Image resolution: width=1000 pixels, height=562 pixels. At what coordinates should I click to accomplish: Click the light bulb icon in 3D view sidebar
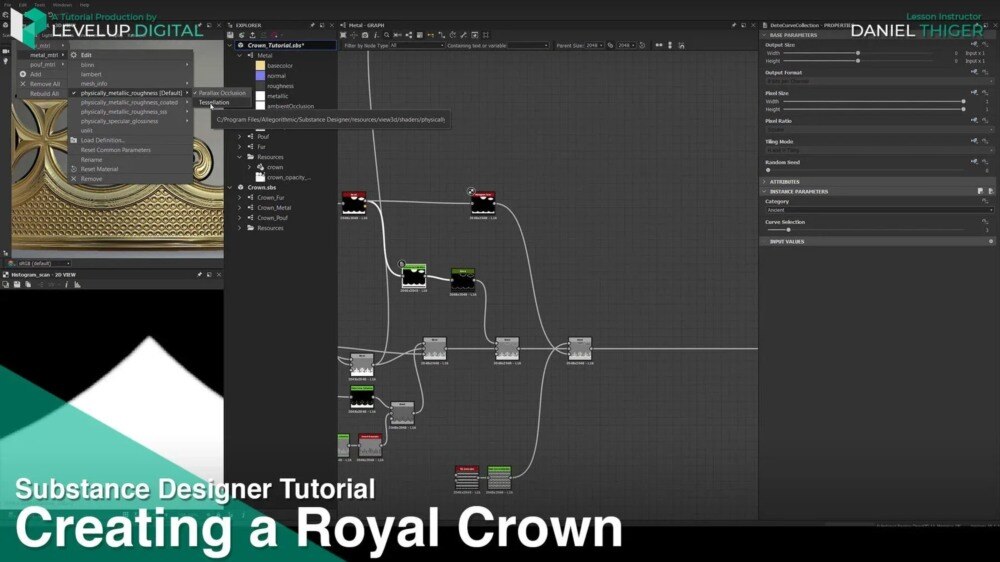[x=6, y=61]
